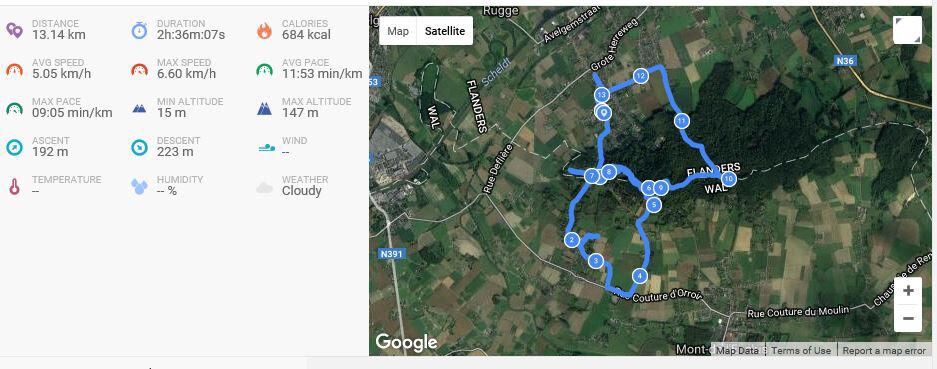The height and width of the screenshot is (369, 937).
Task: Select the Satellite map view
Action: click(445, 31)
